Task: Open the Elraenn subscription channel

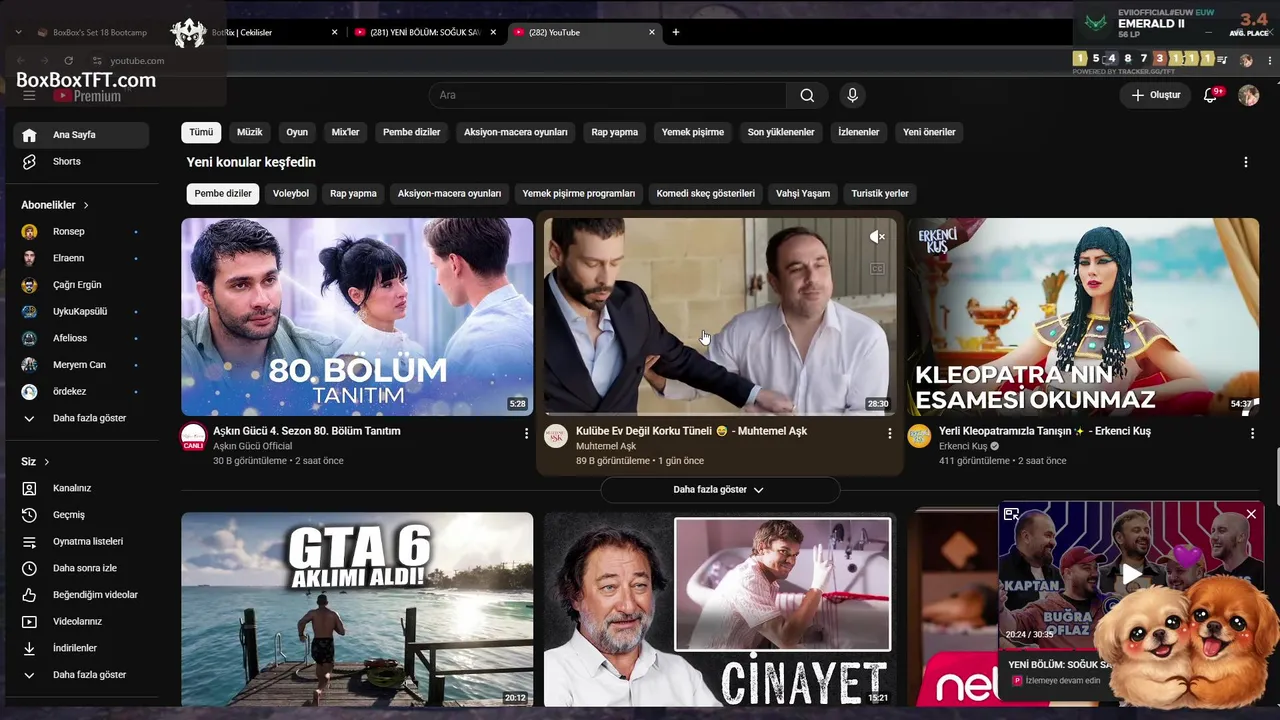Action: pyautogui.click(x=81, y=258)
